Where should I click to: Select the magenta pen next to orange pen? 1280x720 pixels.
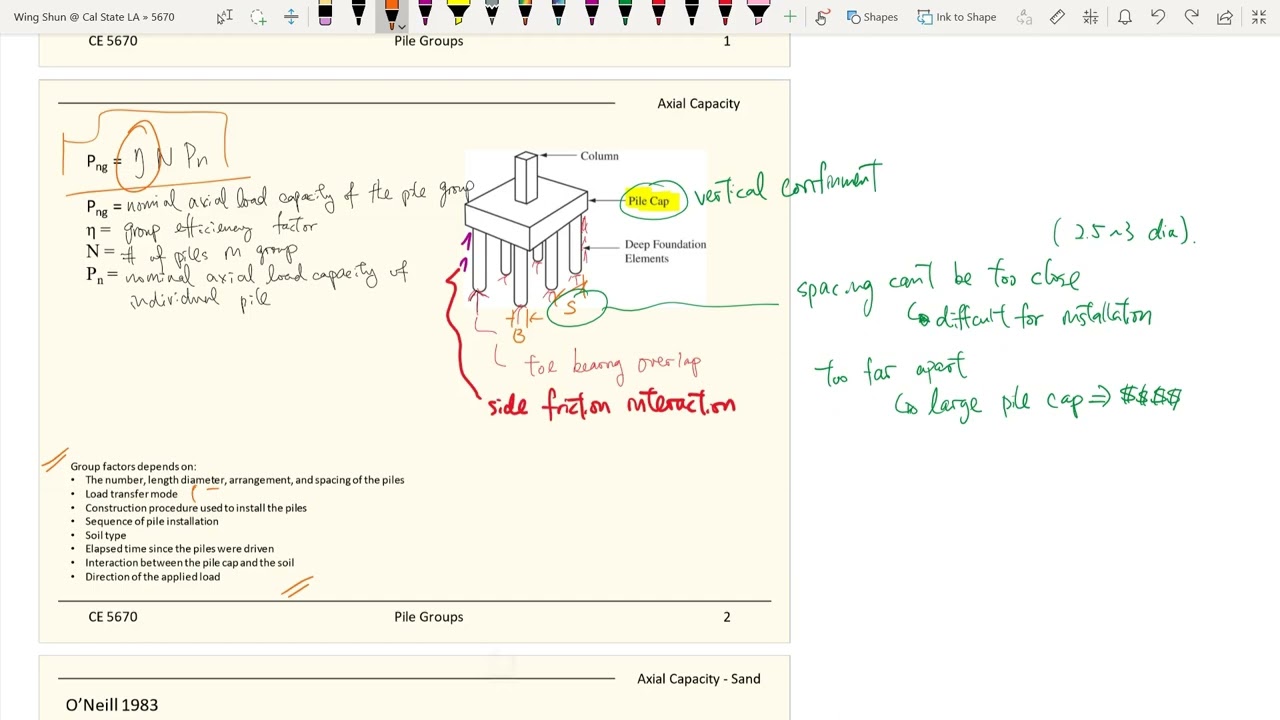[425, 14]
